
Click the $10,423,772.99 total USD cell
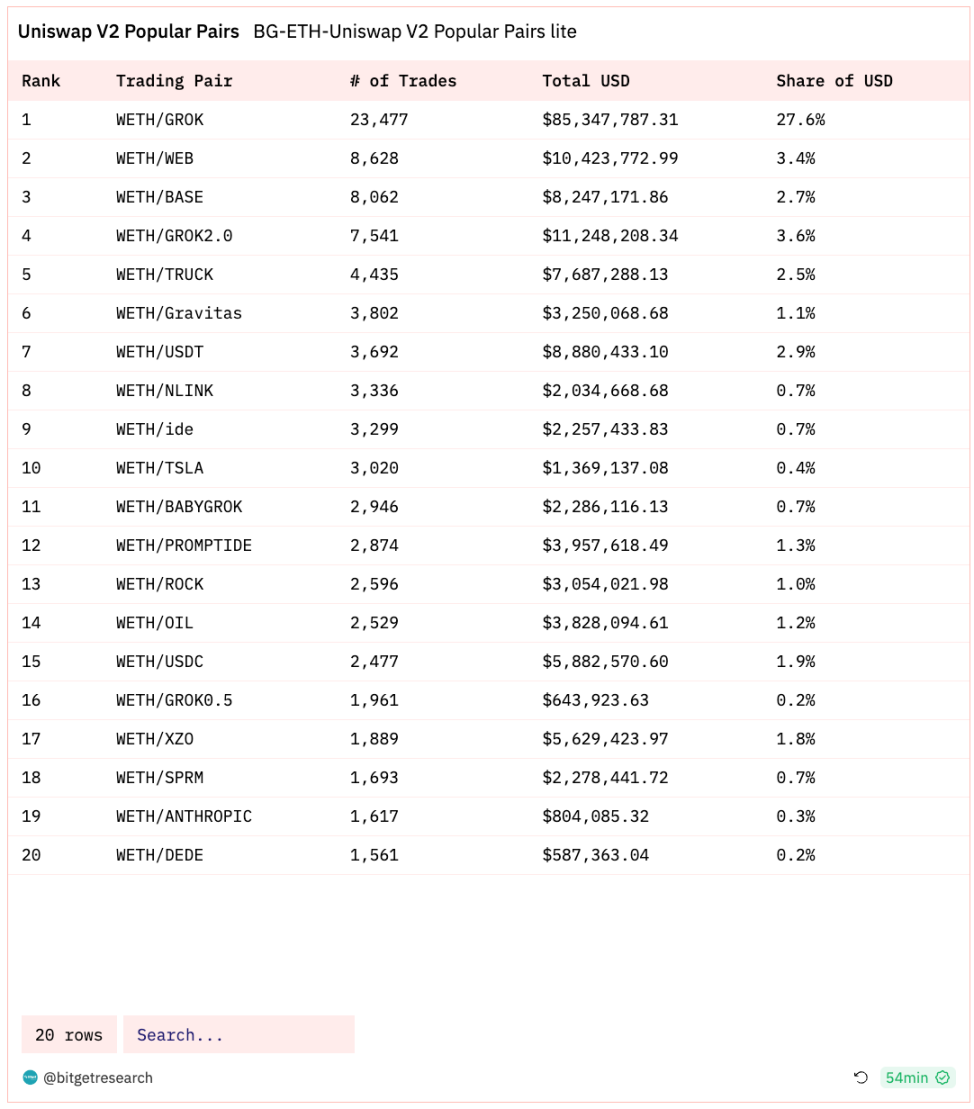[x=610, y=159]
